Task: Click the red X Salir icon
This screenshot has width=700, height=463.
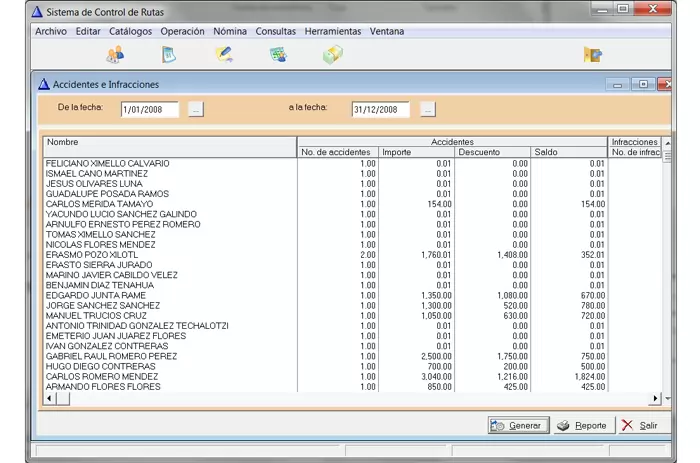Action: 627,425
